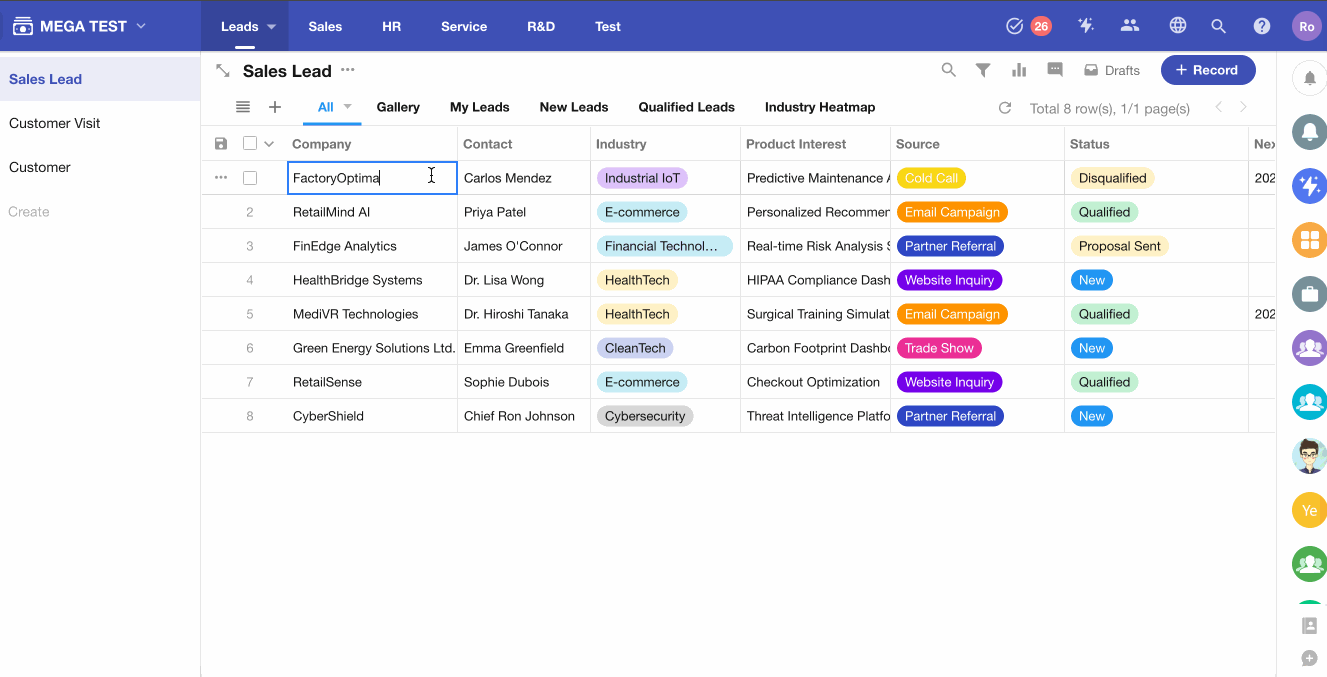Image resolution: width=1327 pixels, height=677 pixels.
Task: Open the help question mark icon
Action: point(1262,27)
